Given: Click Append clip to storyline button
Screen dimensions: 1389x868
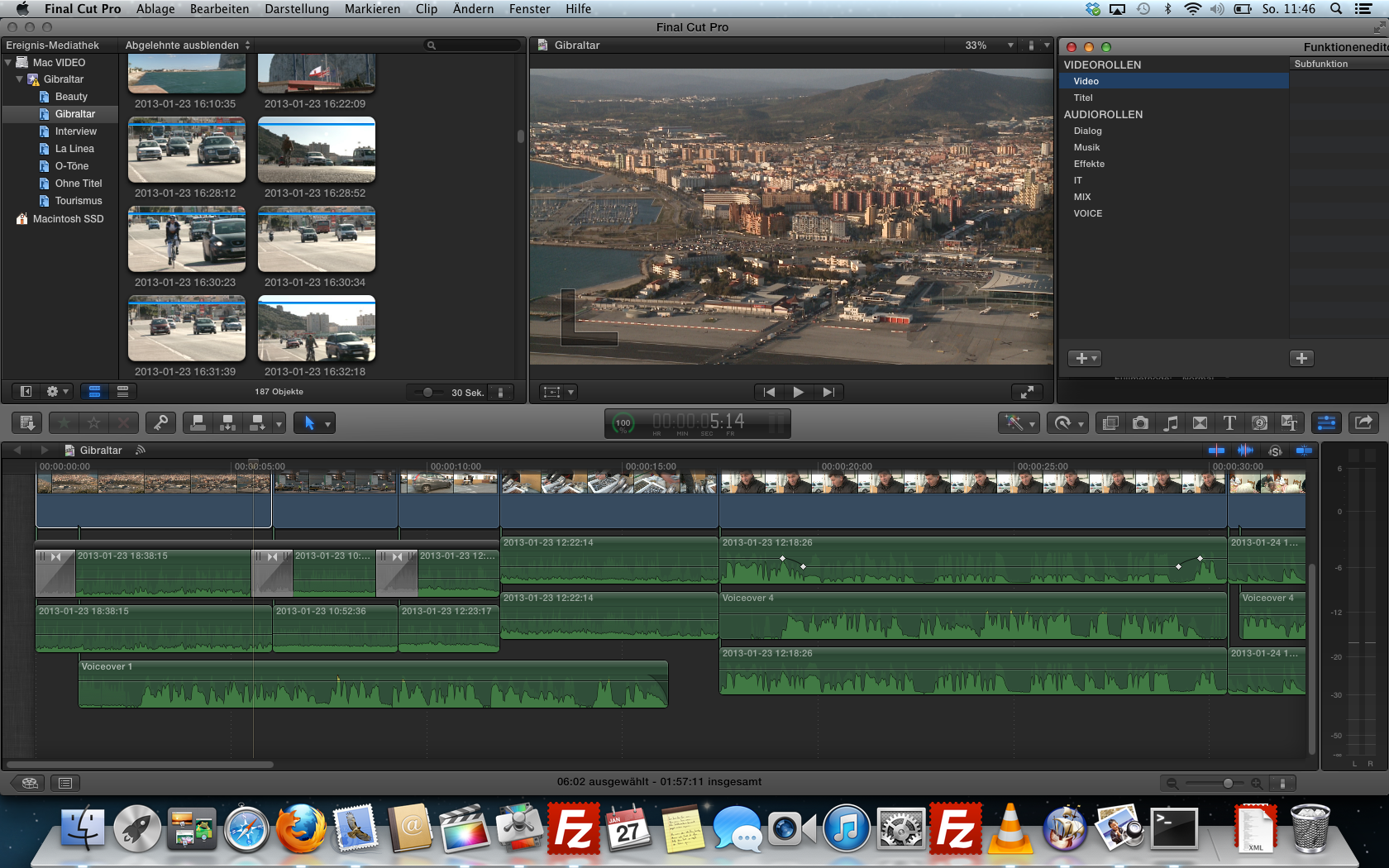Looking at the screenshot, I should coord(257,423).
